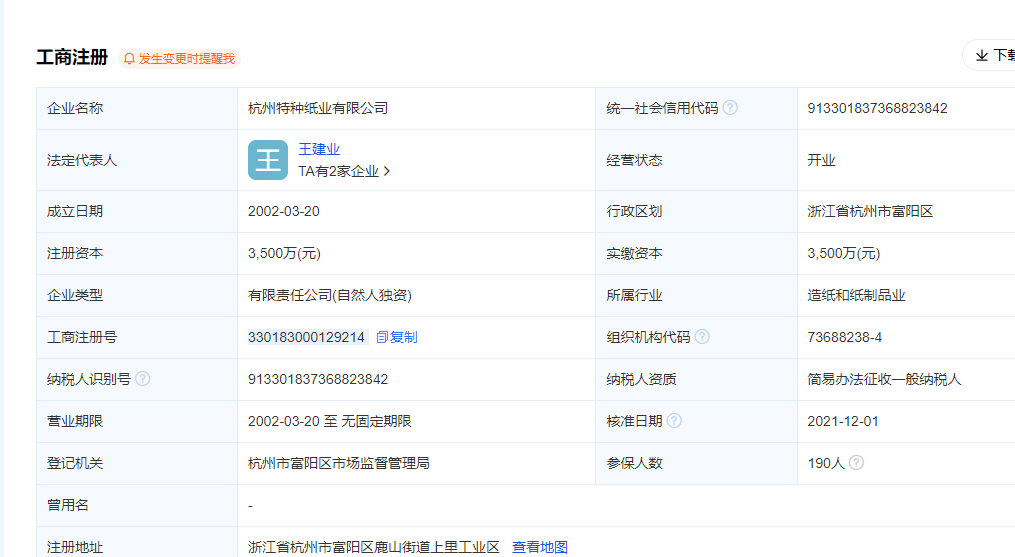Click 浙江省杭州市富阳区 district value
The width and height of the screenshot is (1015, 557).
[x=870, y=211]
